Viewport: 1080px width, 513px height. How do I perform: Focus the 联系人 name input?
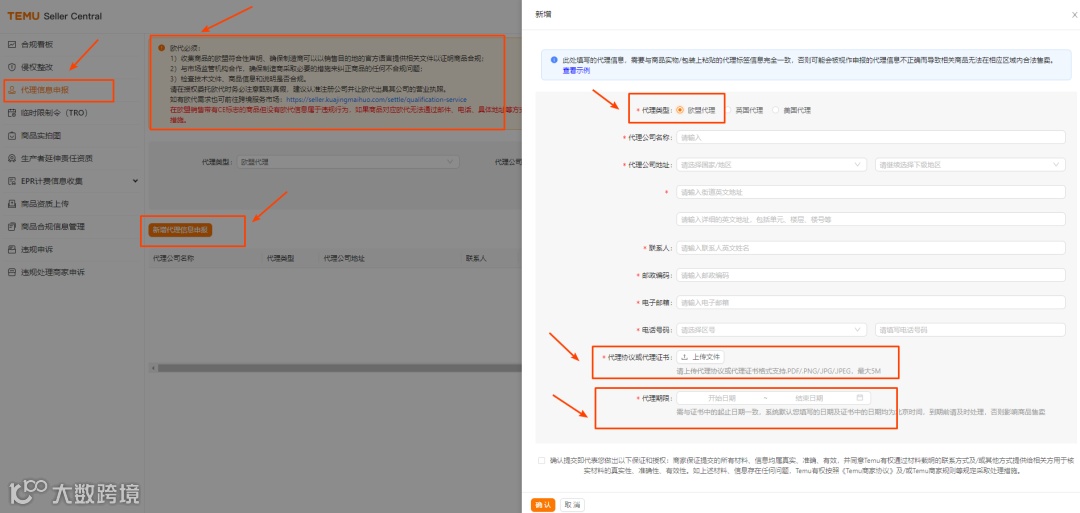(x=871, y=247)
